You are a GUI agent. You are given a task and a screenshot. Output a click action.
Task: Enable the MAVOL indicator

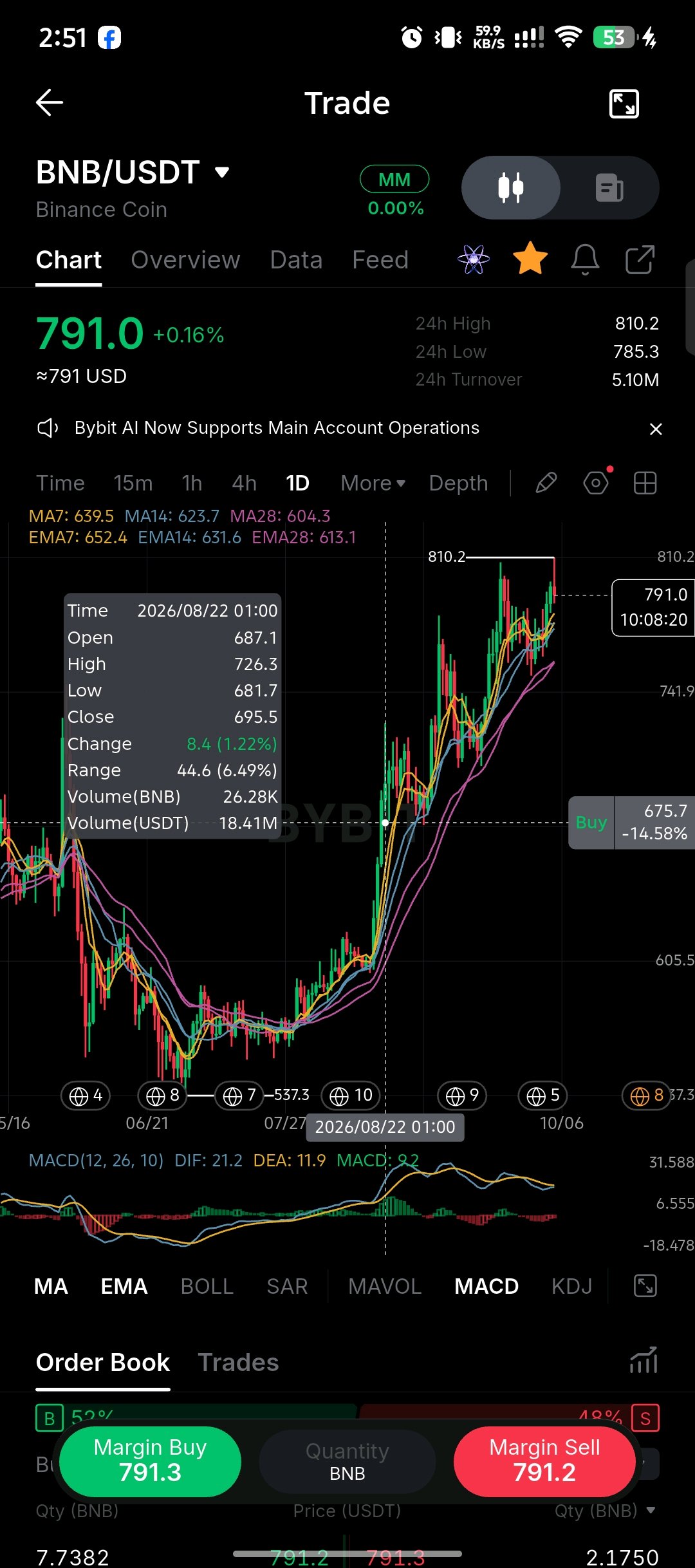click(x=385, y=1287)
